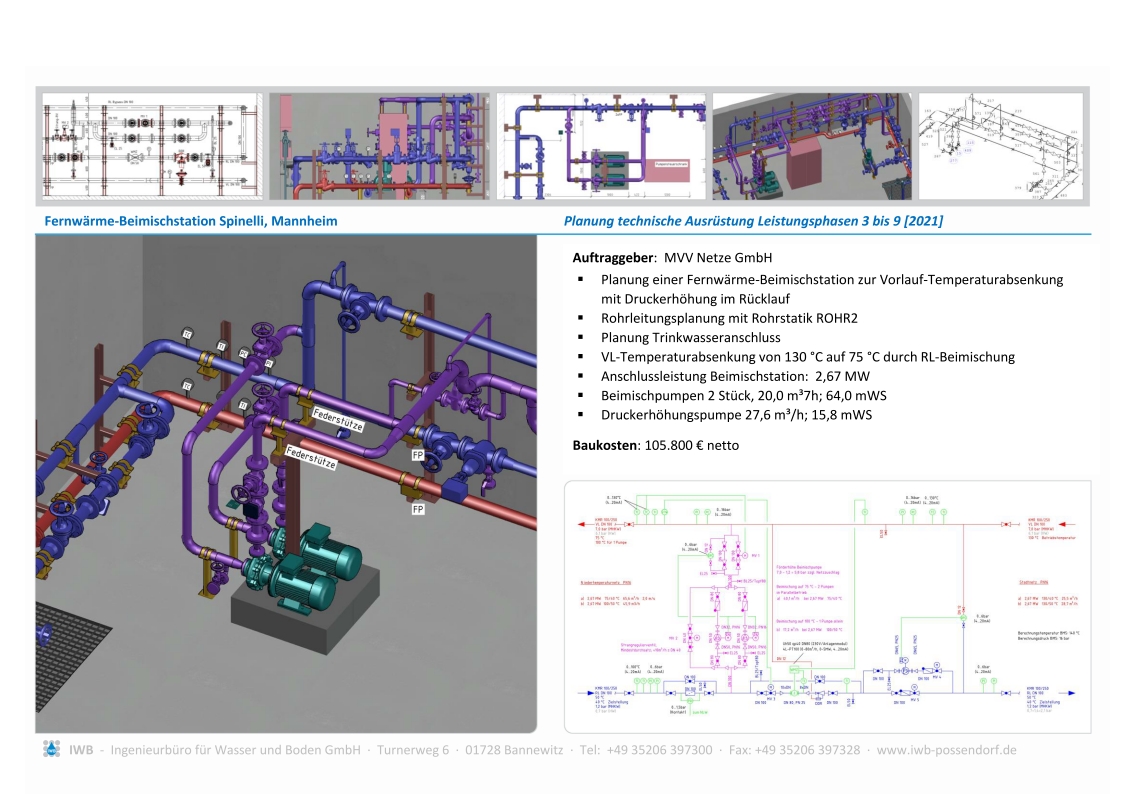Open the third thumbnail with white background piping
The width and height of the screenshot is (1123, 794).
pyautogui.click(x=602, y=147)
